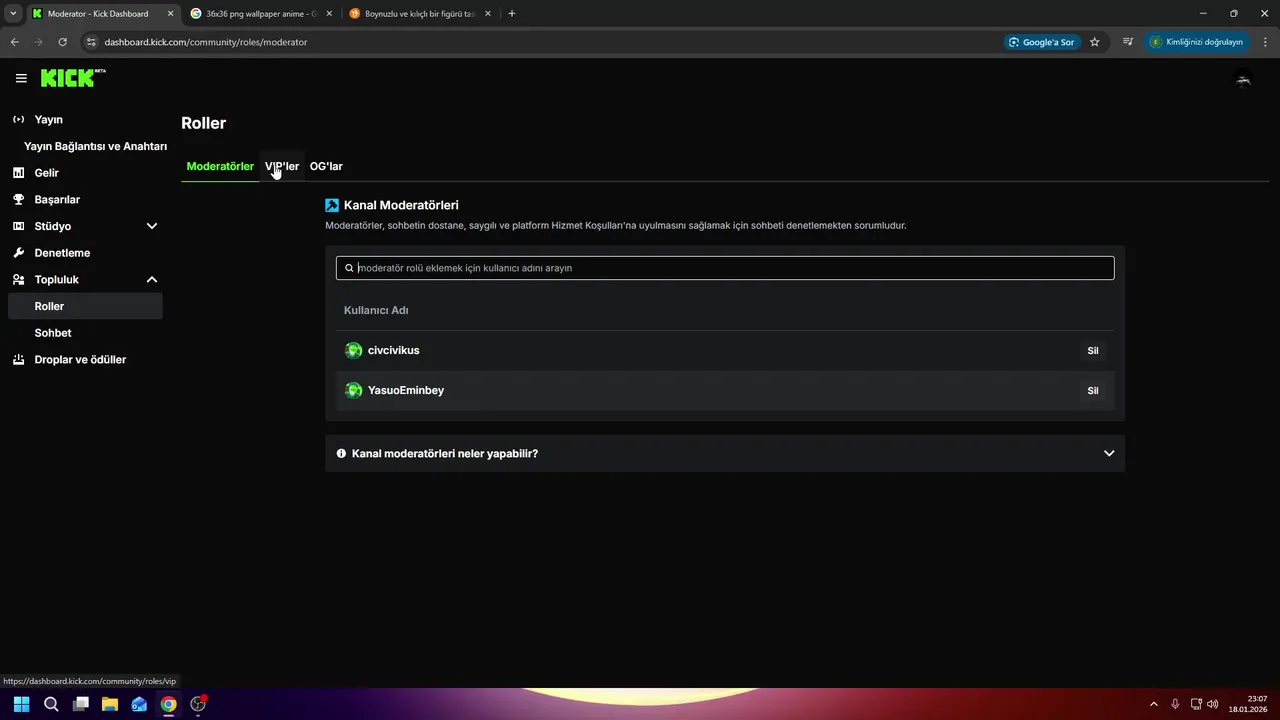
Task: Click the civcivikus username
Action: tap(394, 350)
